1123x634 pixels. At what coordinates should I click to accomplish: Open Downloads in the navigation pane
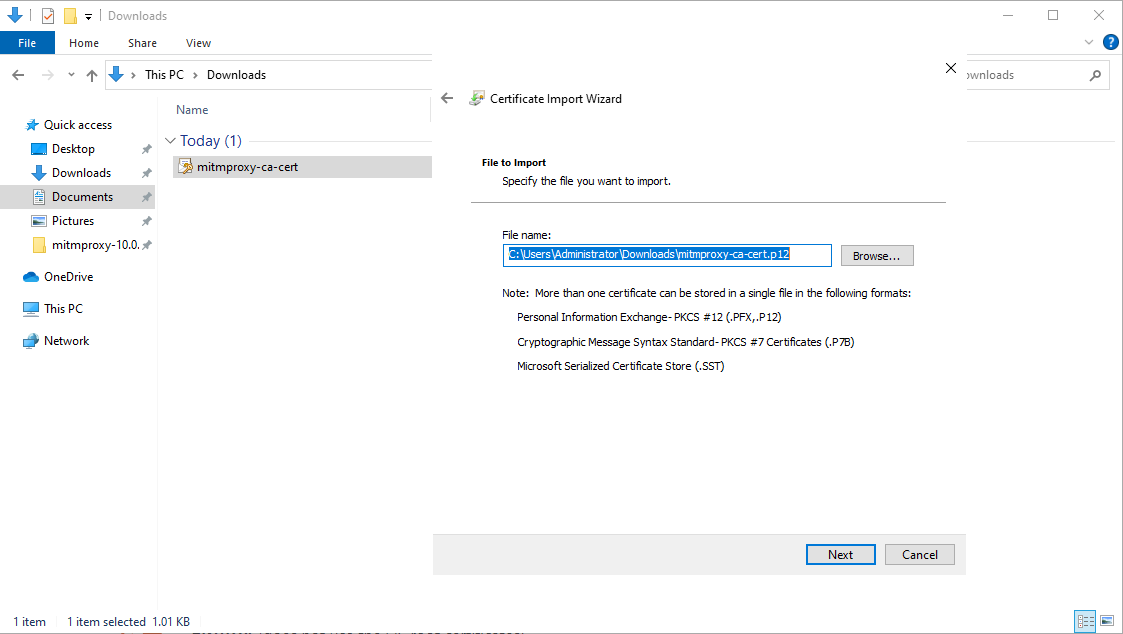(82, 173)
